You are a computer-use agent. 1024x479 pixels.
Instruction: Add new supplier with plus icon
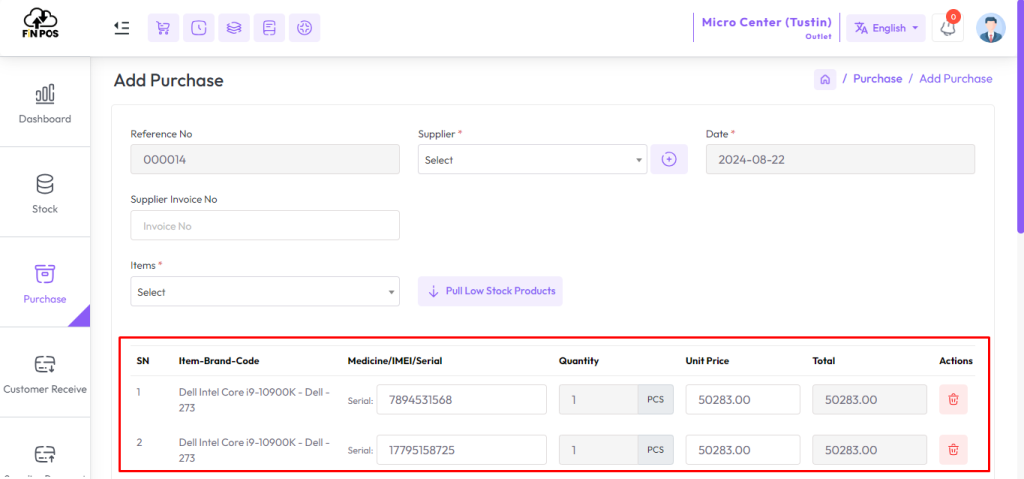point(669,159)
